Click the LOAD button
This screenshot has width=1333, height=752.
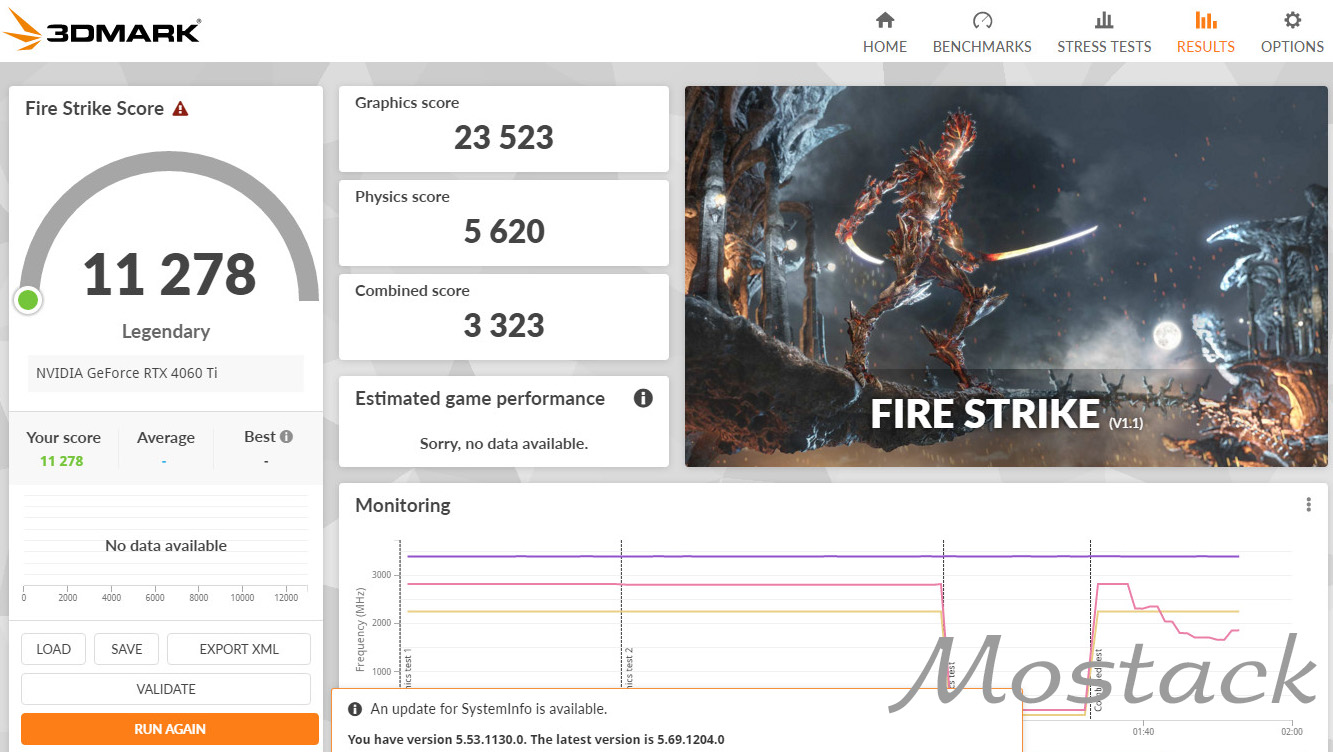[53, 649]
